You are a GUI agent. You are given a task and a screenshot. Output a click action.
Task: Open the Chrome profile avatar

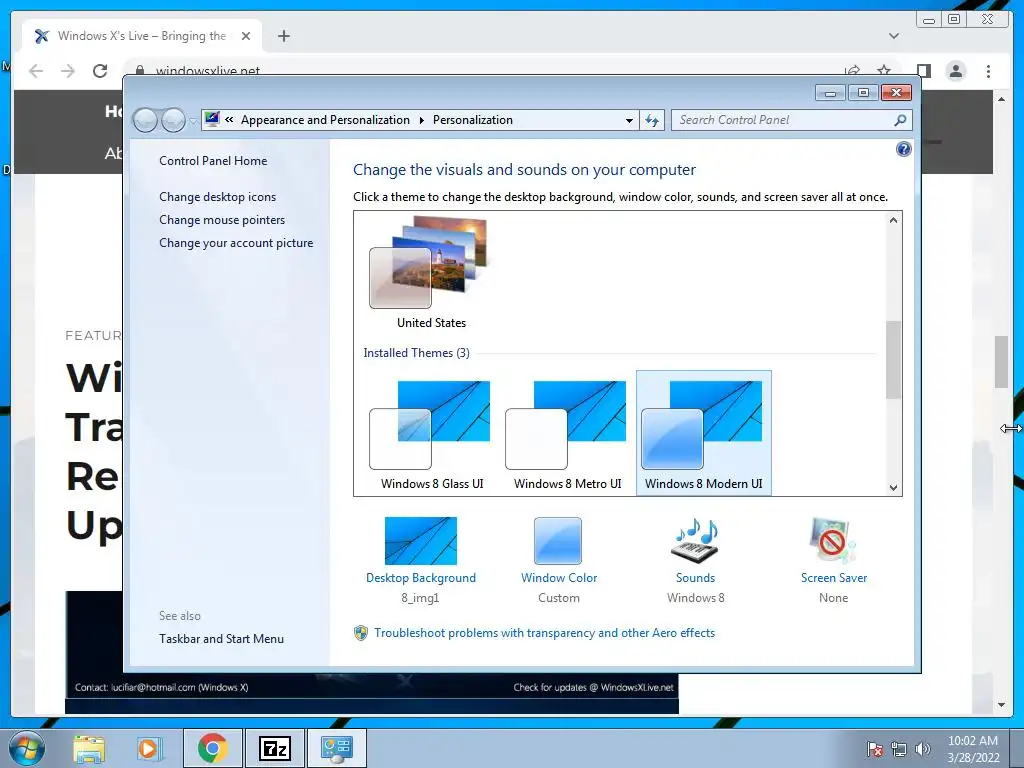pos(956,71)
